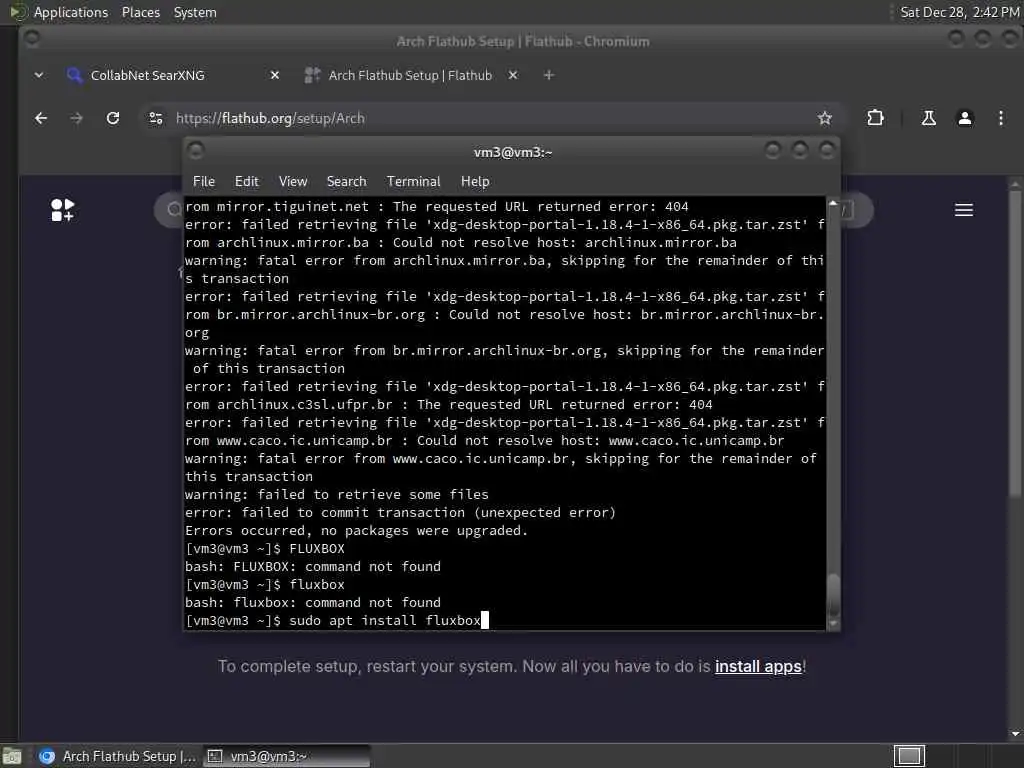Close the CollabNet SearXNG tab
Viewport: 1024px width, 768px height.
[275, 75]
